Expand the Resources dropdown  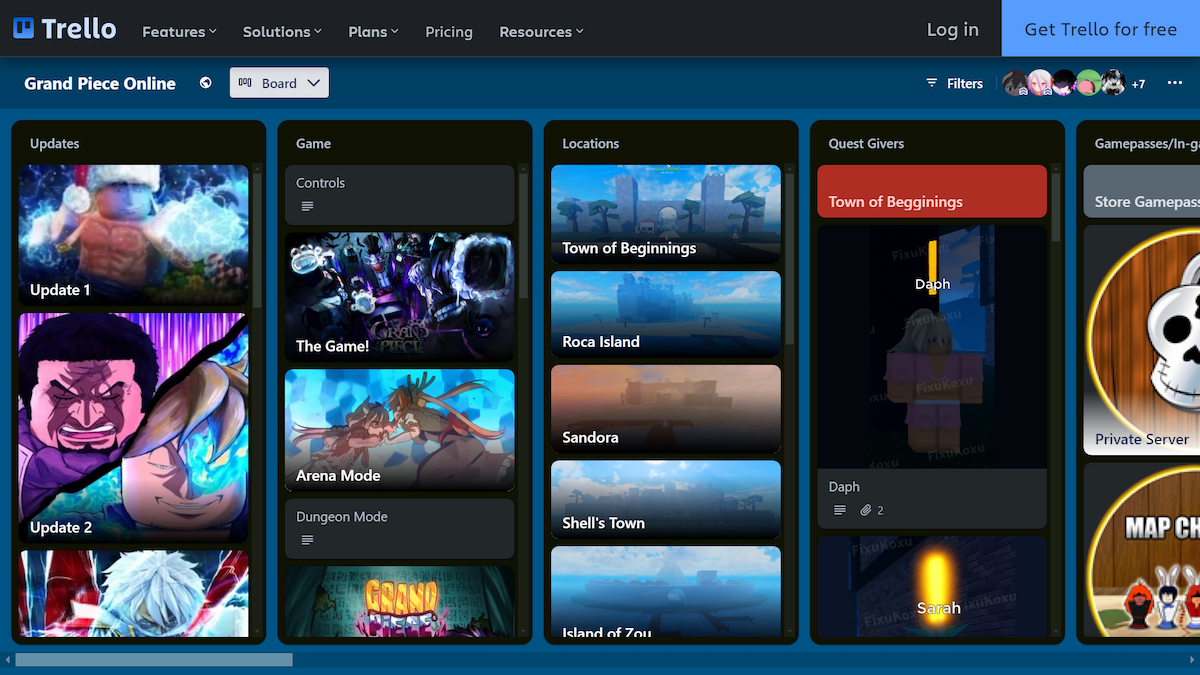pos(540,32)
